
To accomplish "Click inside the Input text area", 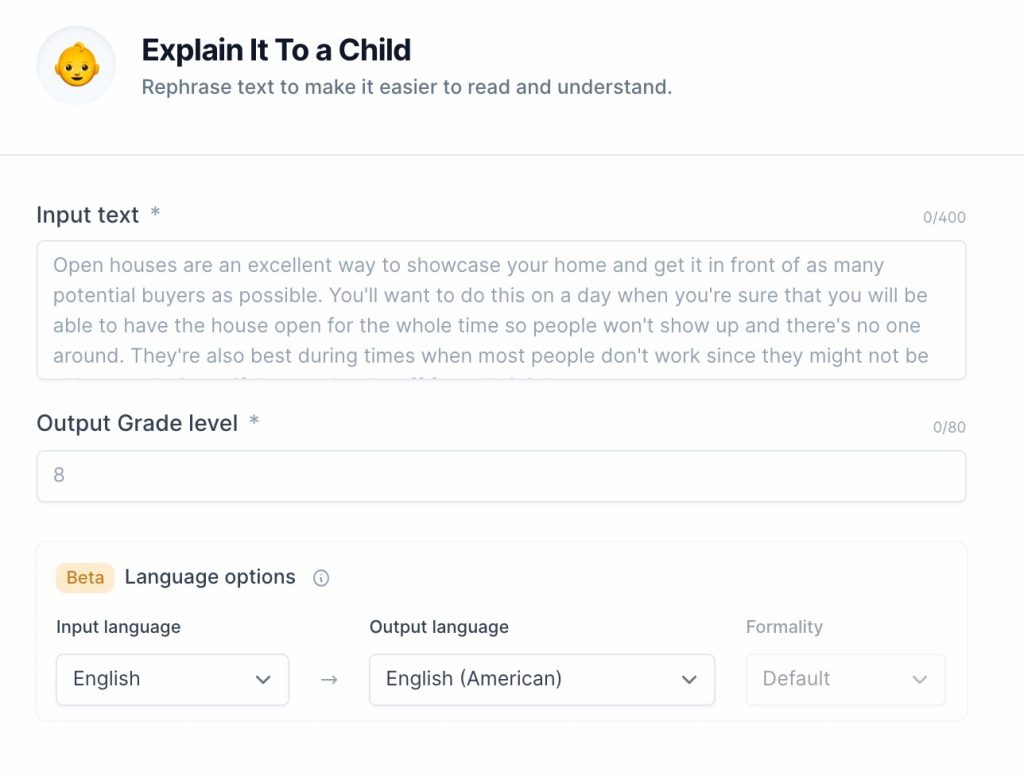I will coord(501,307).
